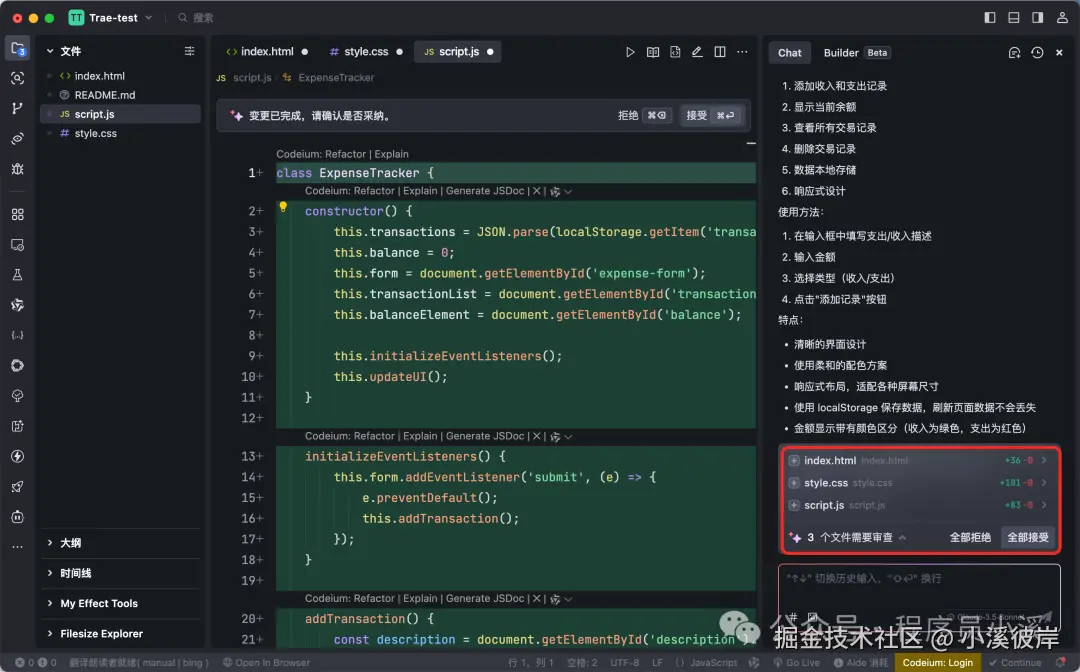Image resolution: width=1080 pixels, height=672 pixels.
Task: Open the Run and Debug bug icon
Action: 18,167
